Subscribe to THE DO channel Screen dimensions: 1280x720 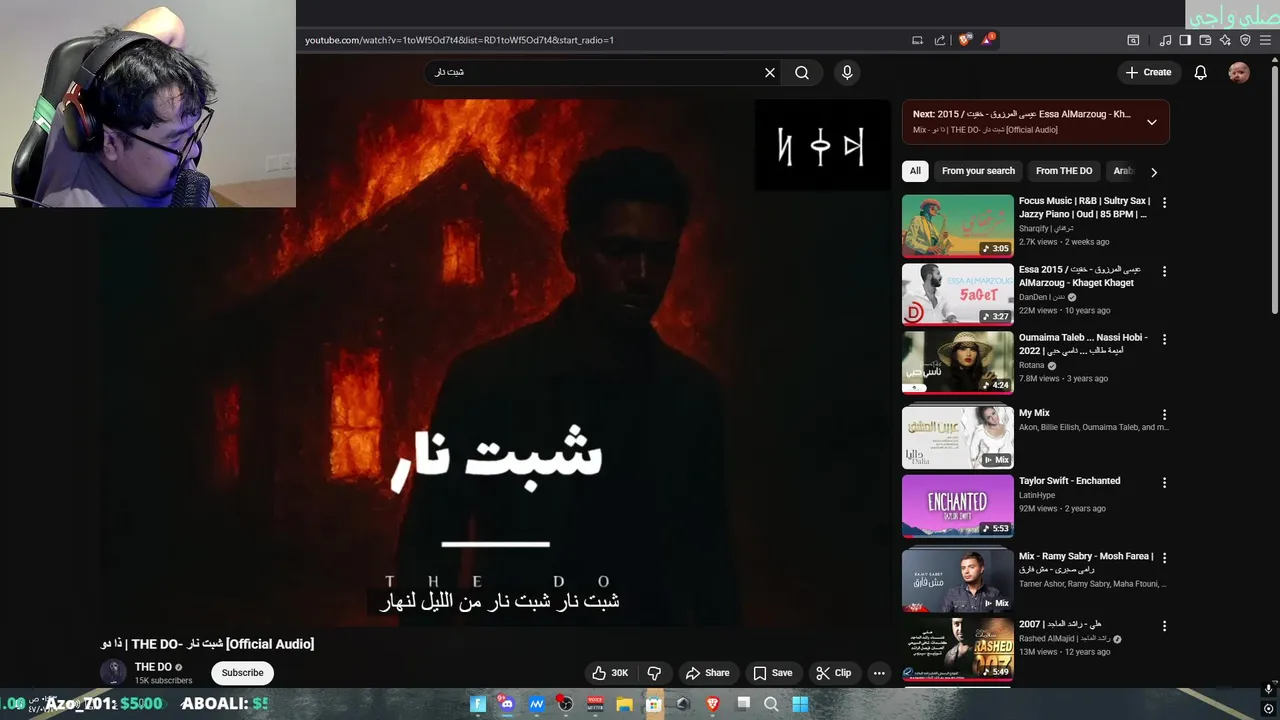pos(243,673)
